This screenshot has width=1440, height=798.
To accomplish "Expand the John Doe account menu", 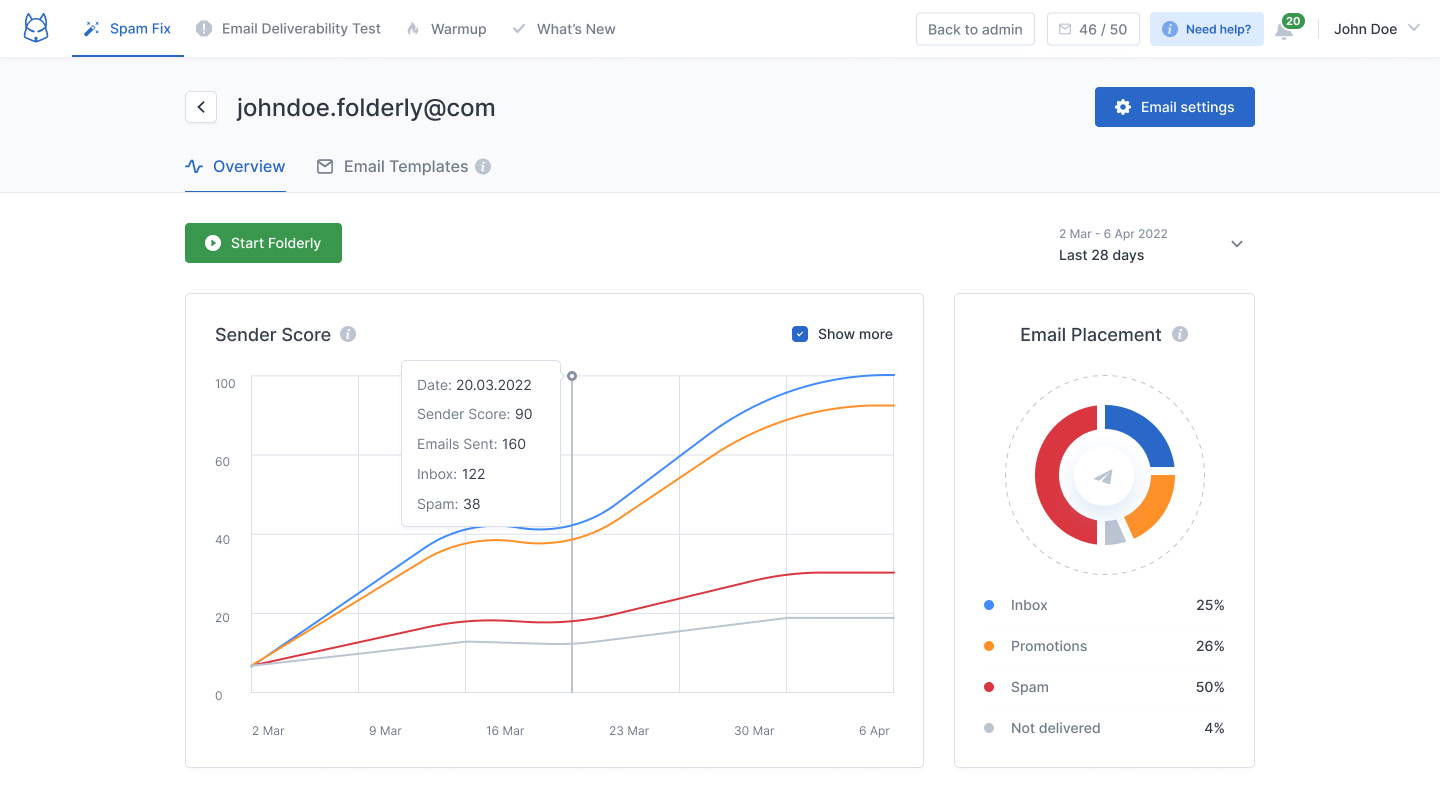I will coord(1377,29).
